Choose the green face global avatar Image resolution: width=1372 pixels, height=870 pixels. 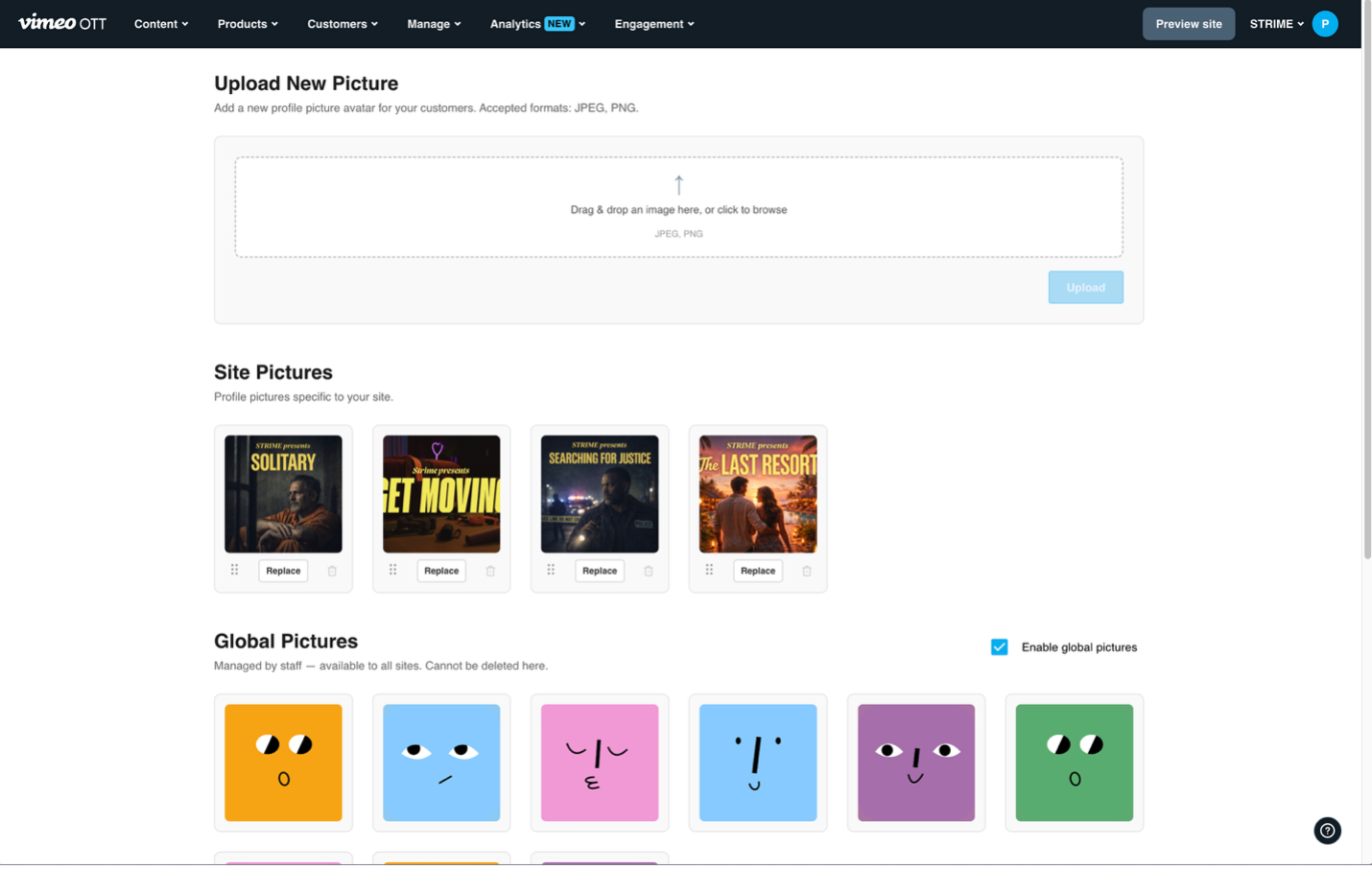[x=1075, y=763]
